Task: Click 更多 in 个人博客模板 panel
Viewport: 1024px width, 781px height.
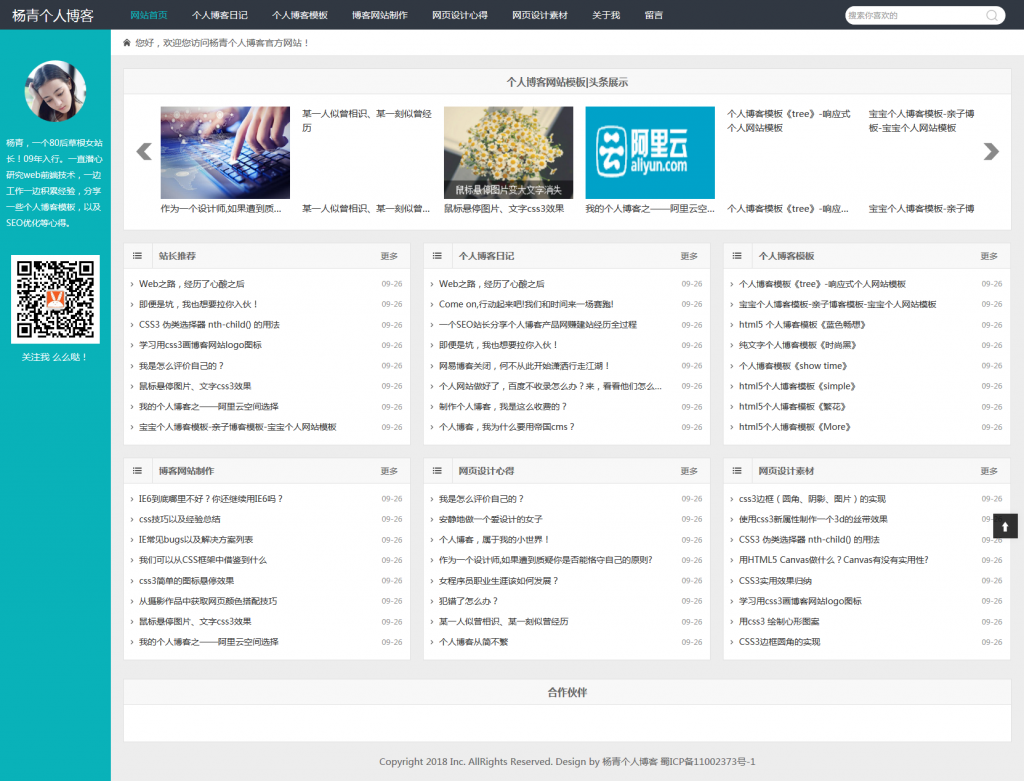Action: pyautogui.click(x=989, y=256)
